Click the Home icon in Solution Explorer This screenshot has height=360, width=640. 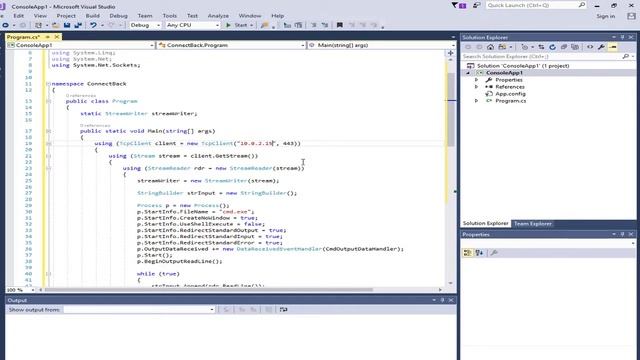pyautogui.click(x=491, y=47)
